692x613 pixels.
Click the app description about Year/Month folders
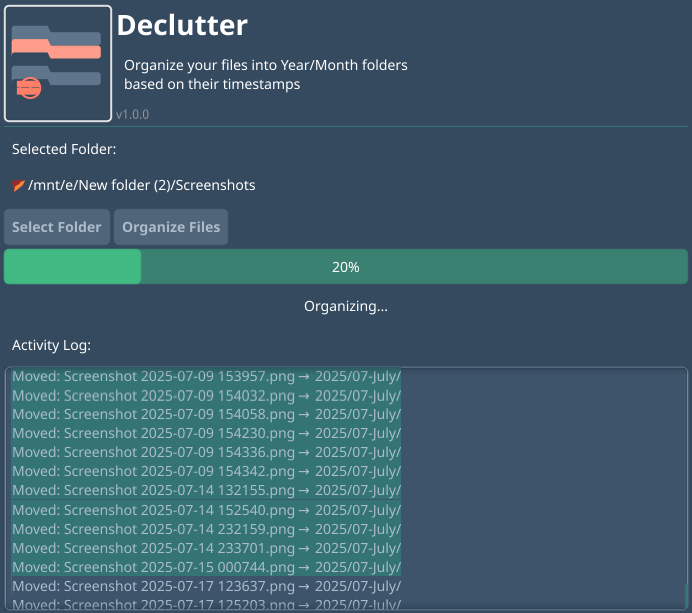265,75
